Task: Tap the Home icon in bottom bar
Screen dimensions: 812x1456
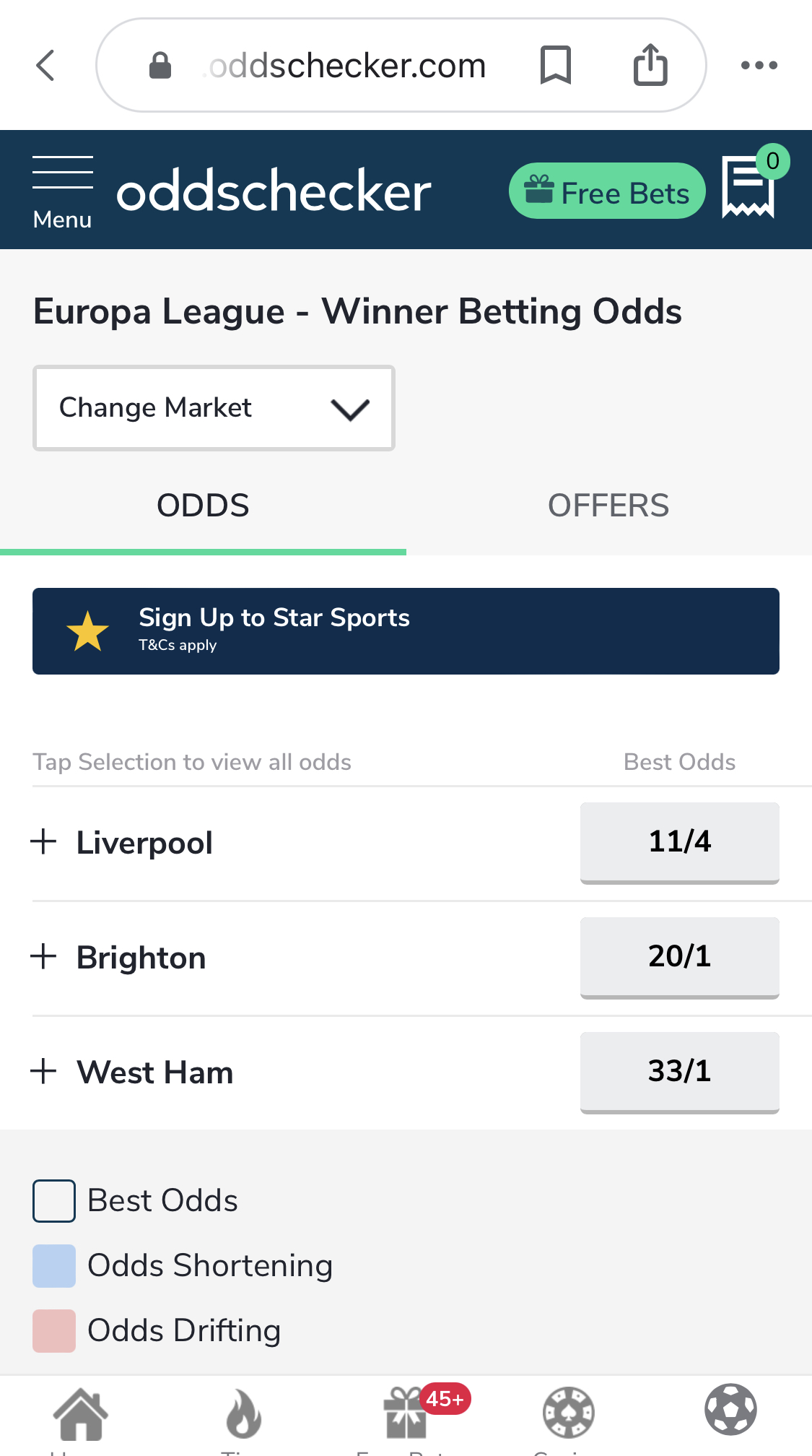Action: tap(80, 1413)
